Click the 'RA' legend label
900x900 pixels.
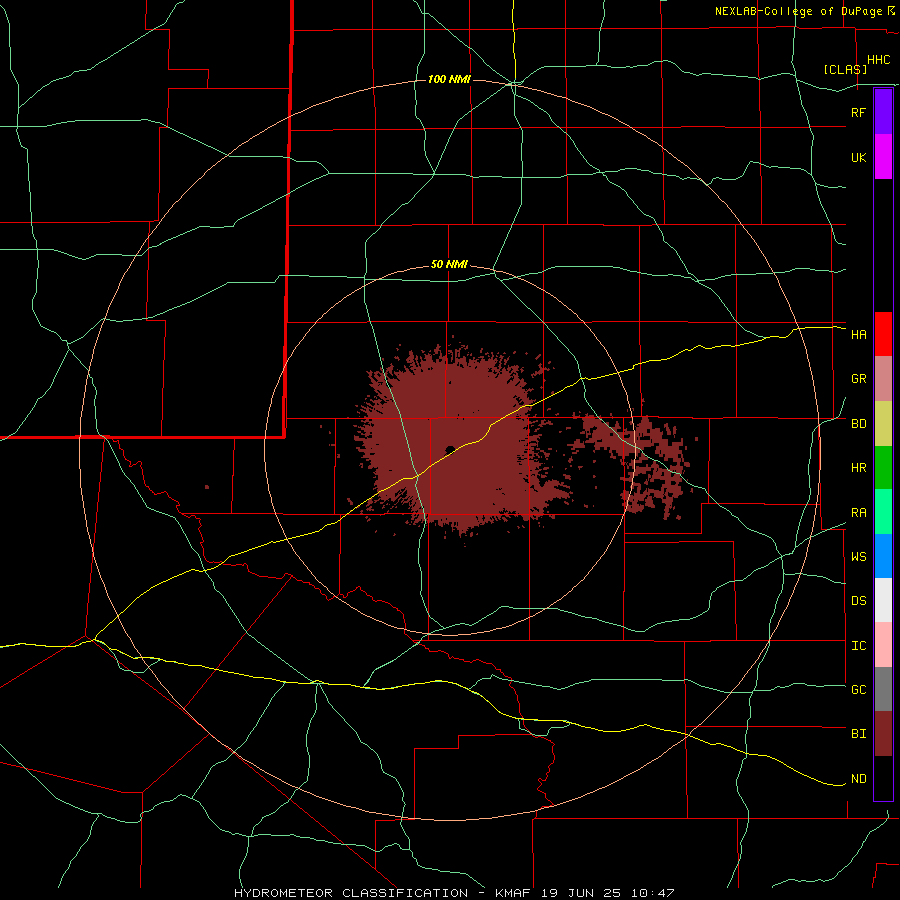pyautogui.click(x=858, y=513)
